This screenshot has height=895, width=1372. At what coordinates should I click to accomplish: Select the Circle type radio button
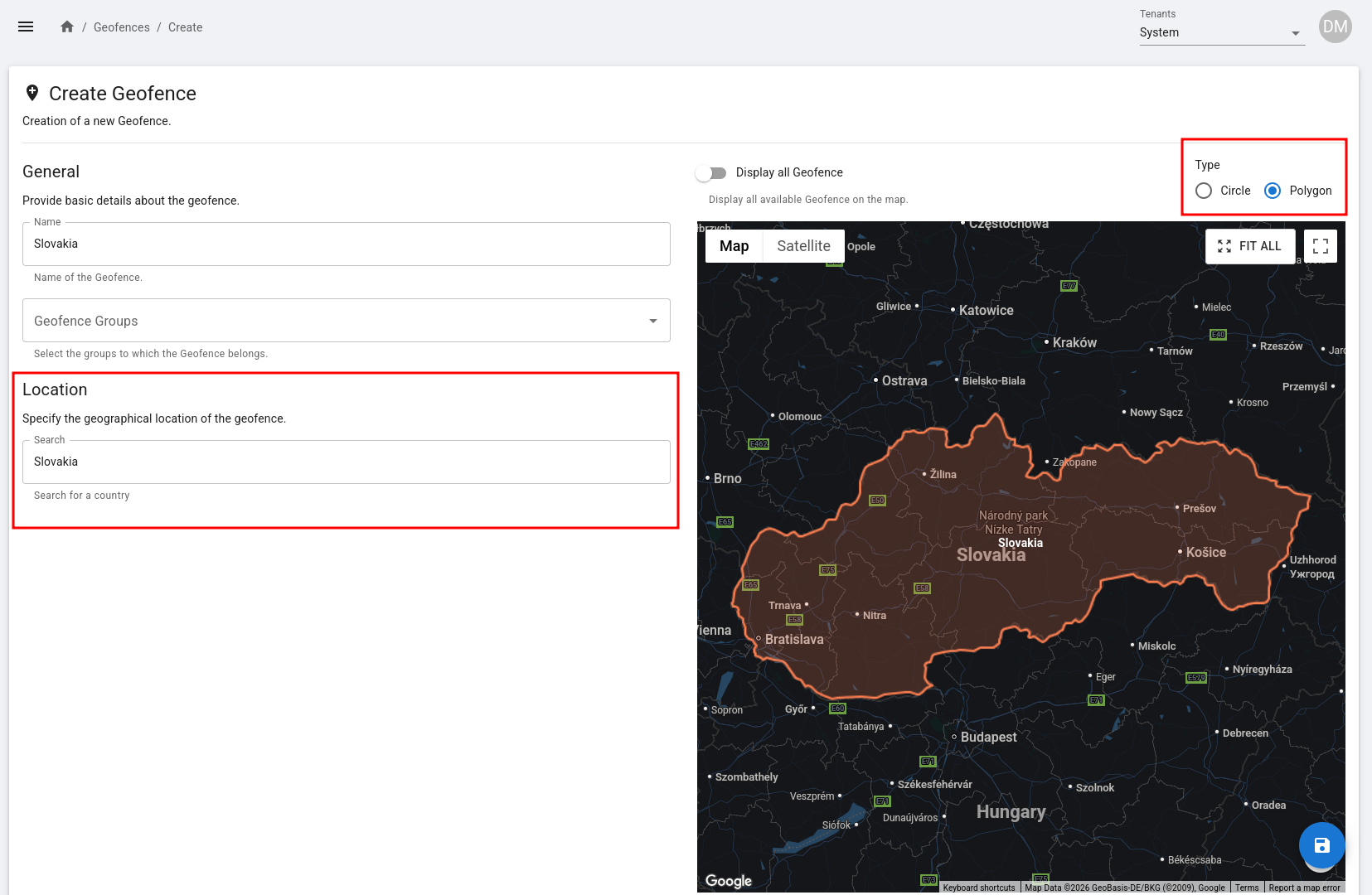click(1204, 191)
